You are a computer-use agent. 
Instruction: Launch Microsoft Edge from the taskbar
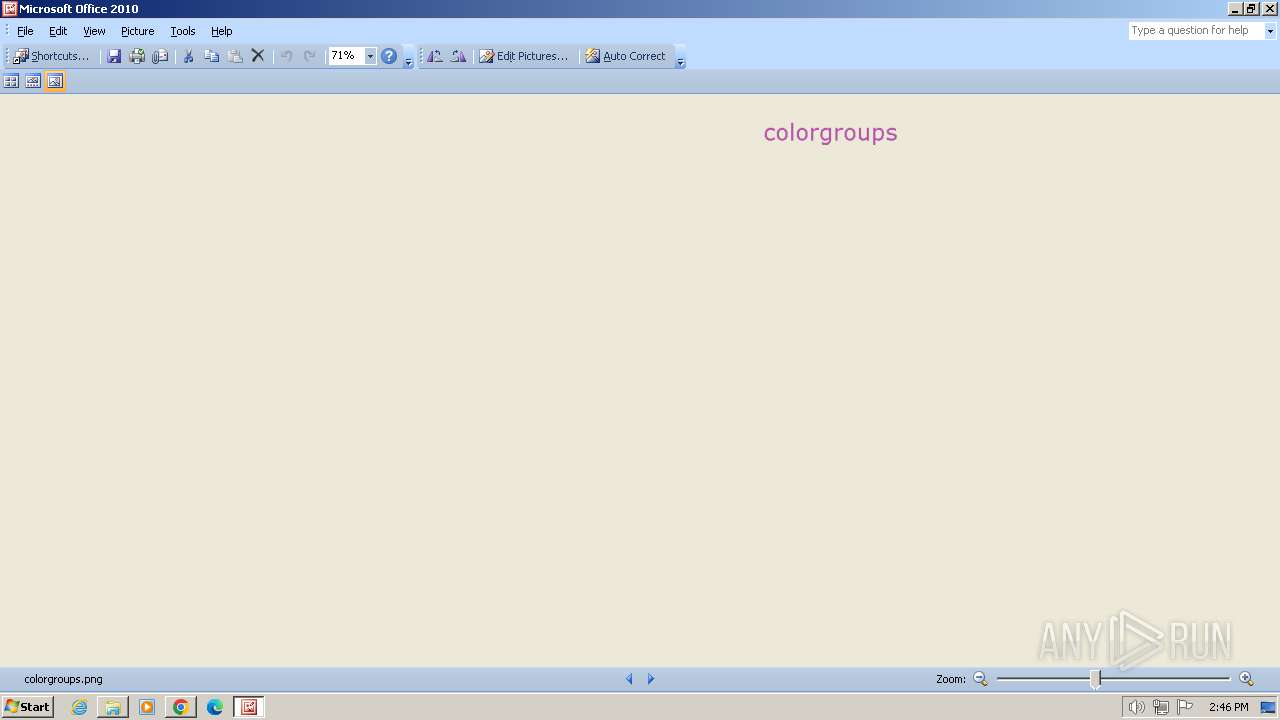pos(214,707)
